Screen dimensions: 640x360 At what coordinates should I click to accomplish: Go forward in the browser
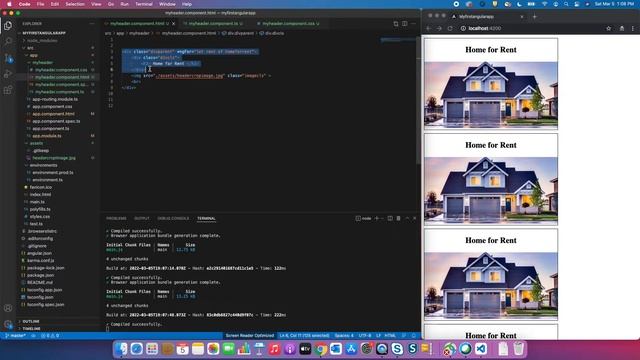[439, 29]
